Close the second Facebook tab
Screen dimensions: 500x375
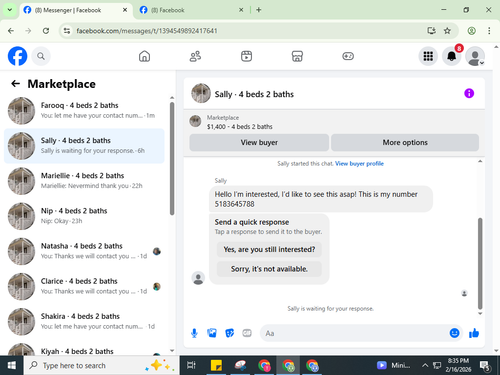pos(241,10)
